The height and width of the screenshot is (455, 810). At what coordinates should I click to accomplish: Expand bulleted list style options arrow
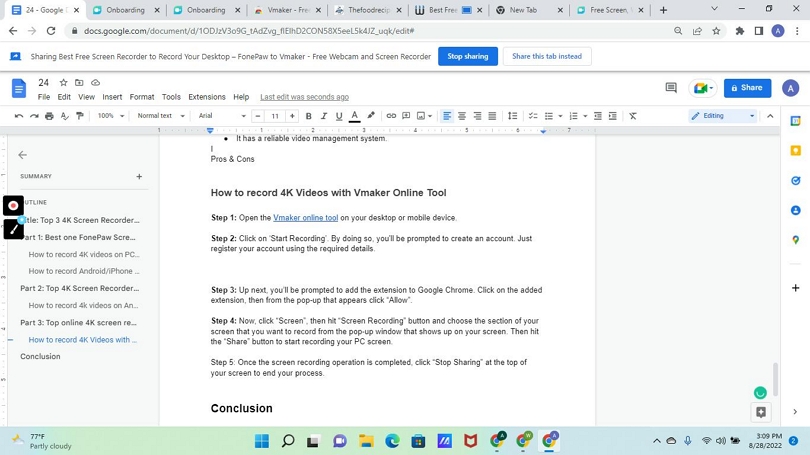[560, 116]
